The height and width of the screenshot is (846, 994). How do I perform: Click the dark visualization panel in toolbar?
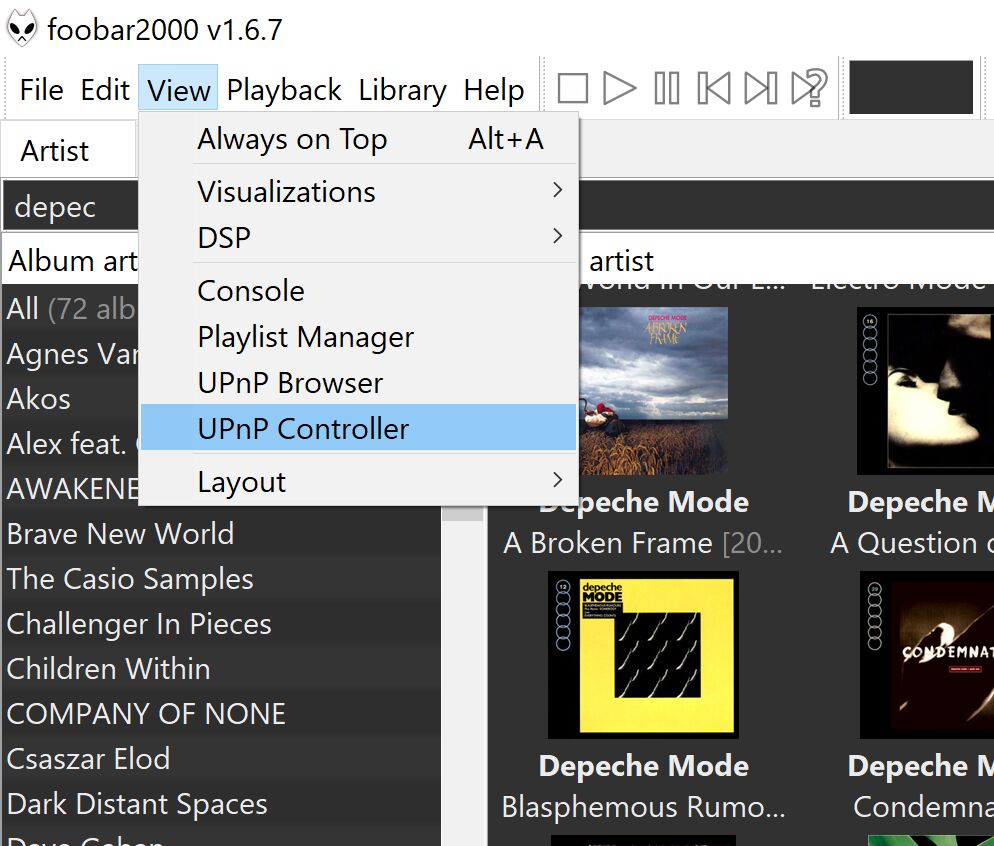(911, 87)
